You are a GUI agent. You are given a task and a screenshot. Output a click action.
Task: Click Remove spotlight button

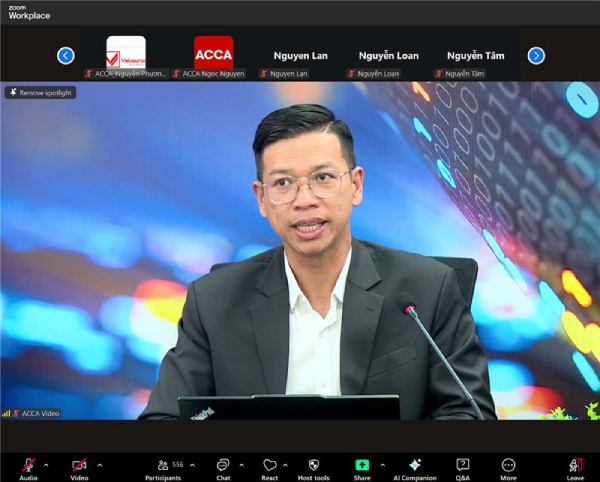click(40, 92)
